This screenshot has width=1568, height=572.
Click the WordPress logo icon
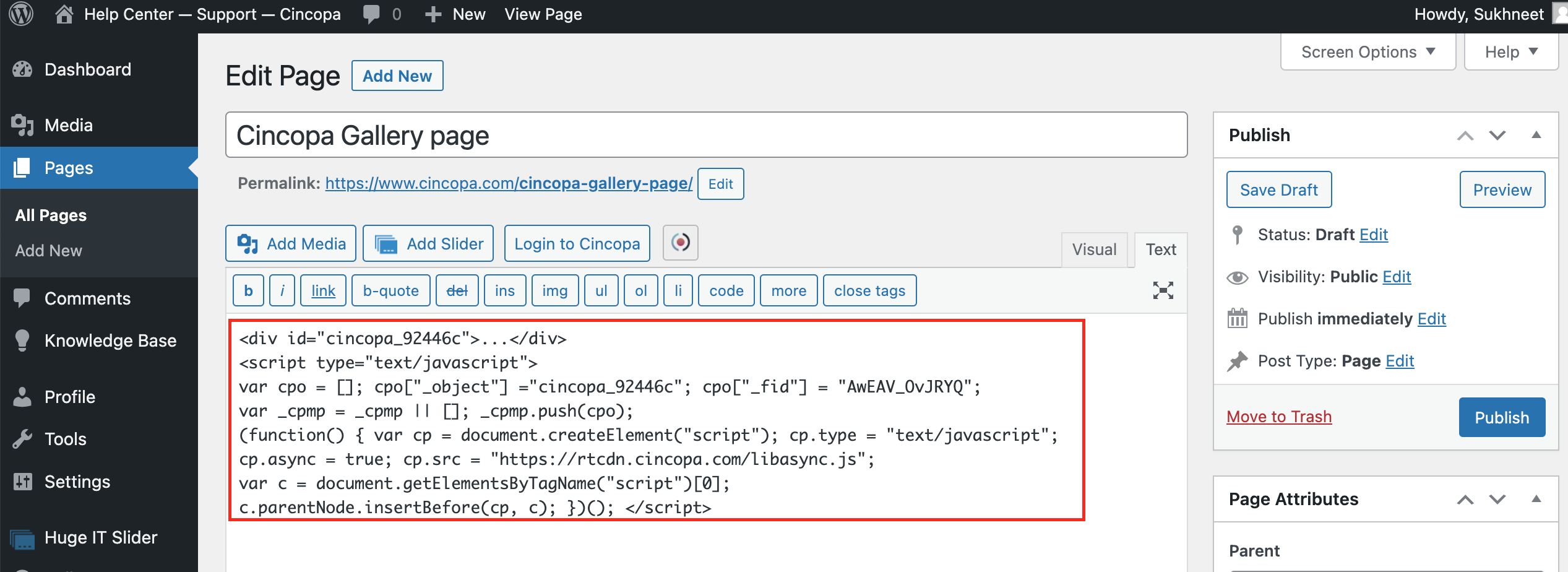coord(22,14)
